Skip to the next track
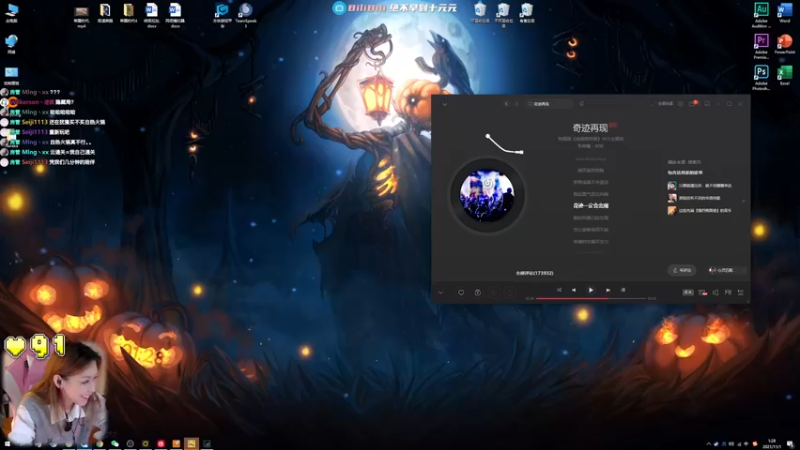 [x=608, y=290]
